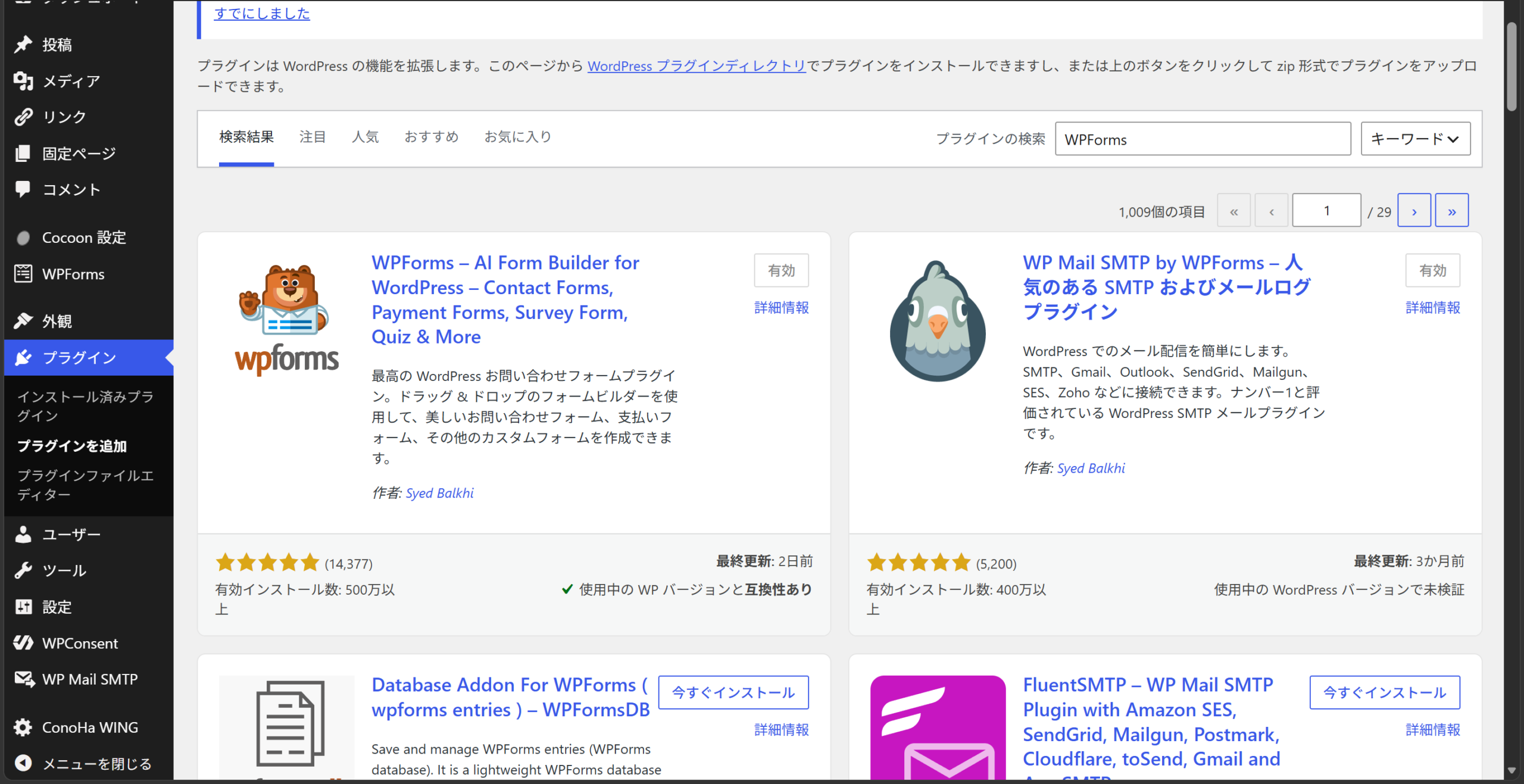Switch to the おすすめ tab
Image resolution: width=1524 pixels, height=784 pixels.
tap(432, 138)
